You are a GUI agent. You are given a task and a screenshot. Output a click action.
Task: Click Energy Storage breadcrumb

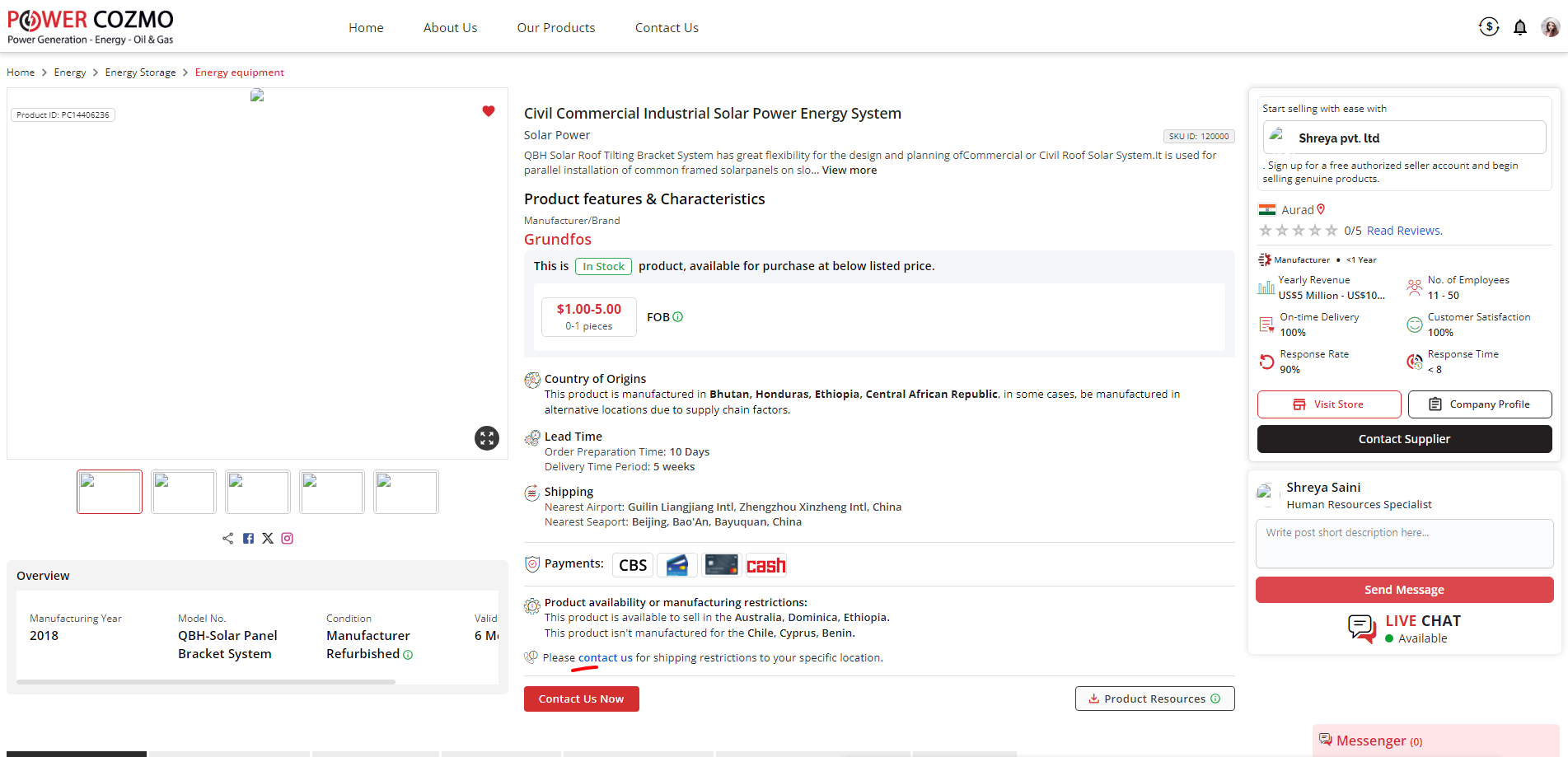pos(140,72)
